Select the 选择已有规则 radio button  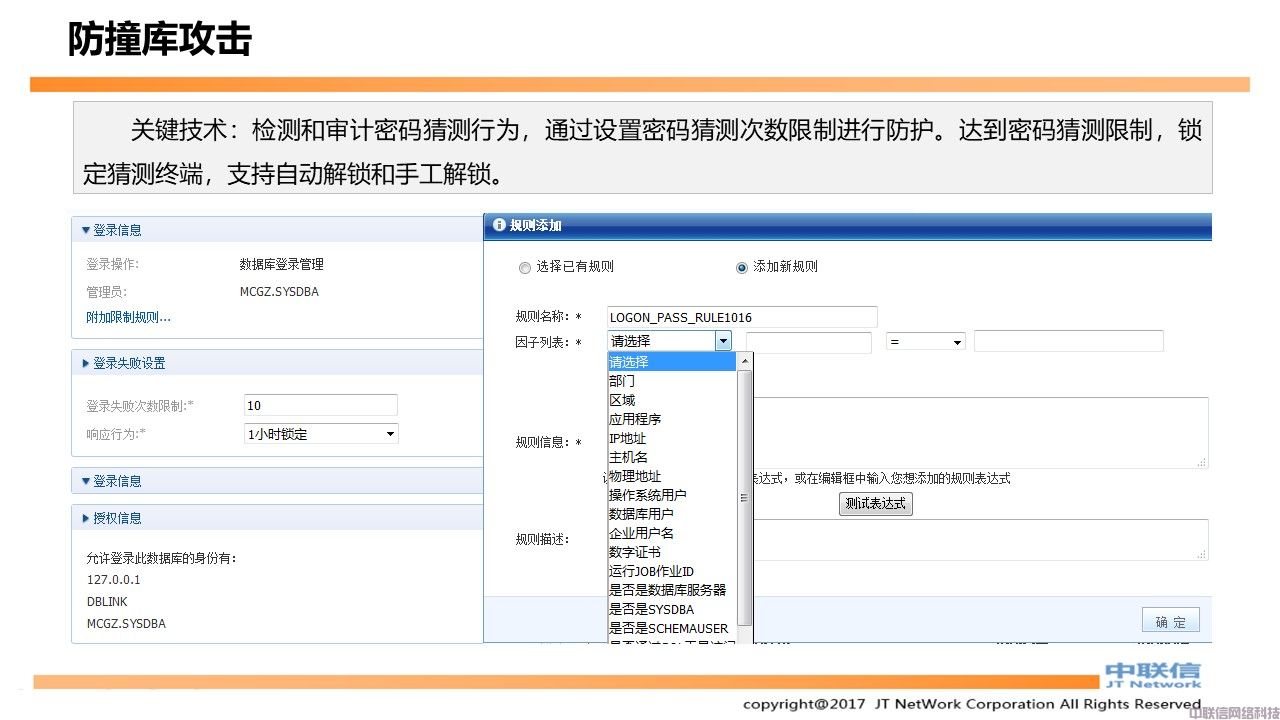coord(525,268)
